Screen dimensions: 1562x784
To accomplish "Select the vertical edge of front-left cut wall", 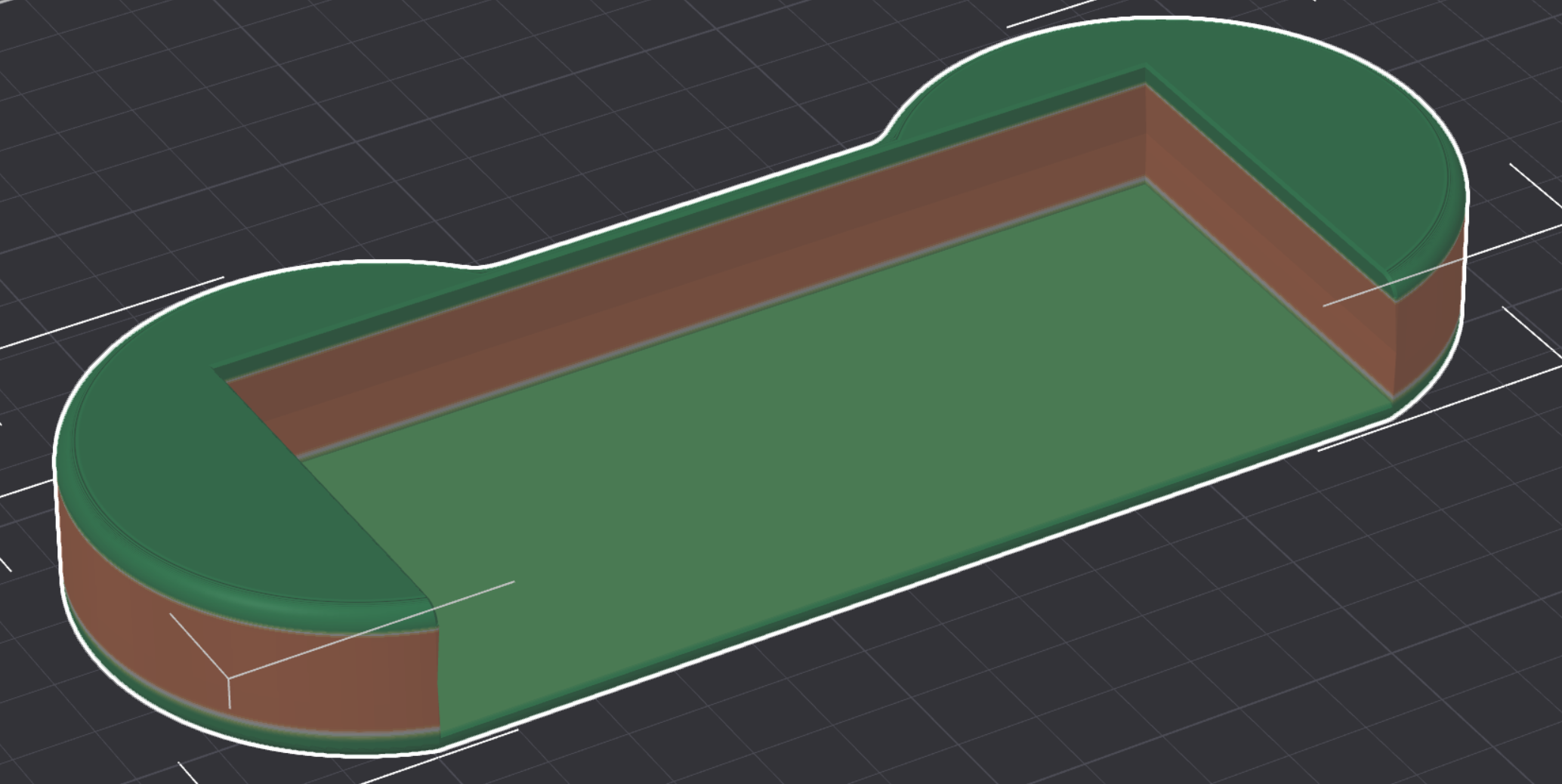I will point(439,665).
